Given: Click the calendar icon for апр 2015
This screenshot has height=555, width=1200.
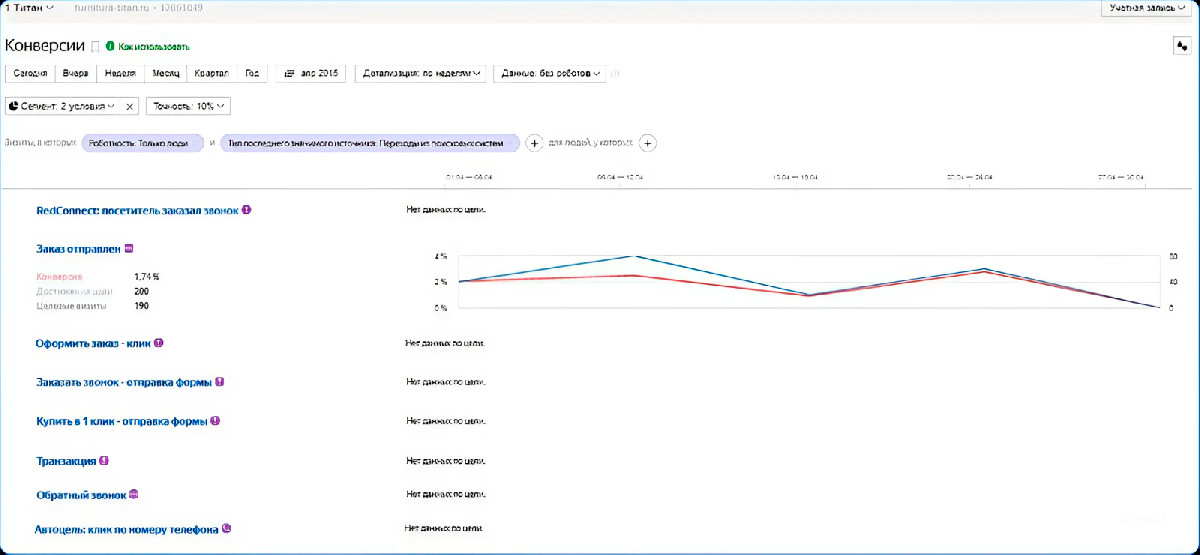Looking at the screenshot, I should pos(290,73).
